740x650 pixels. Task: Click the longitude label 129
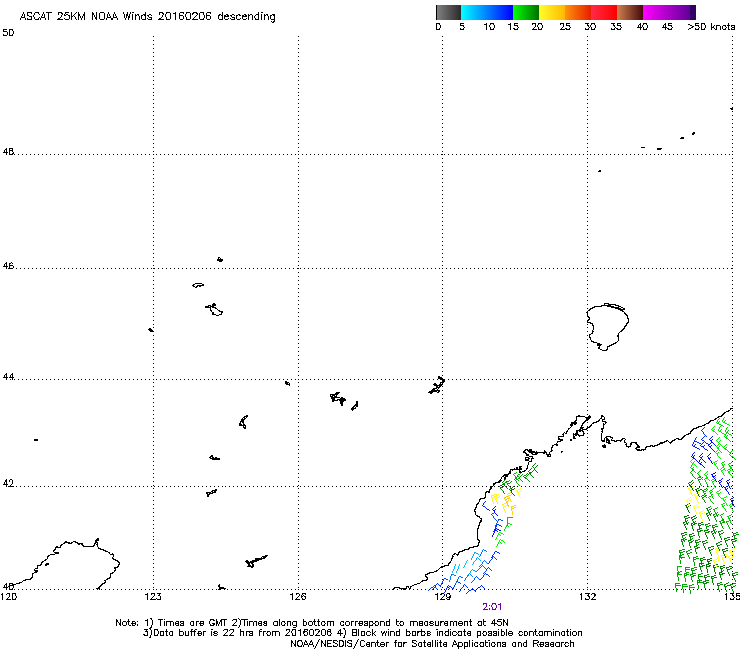(x=443, y=597)
